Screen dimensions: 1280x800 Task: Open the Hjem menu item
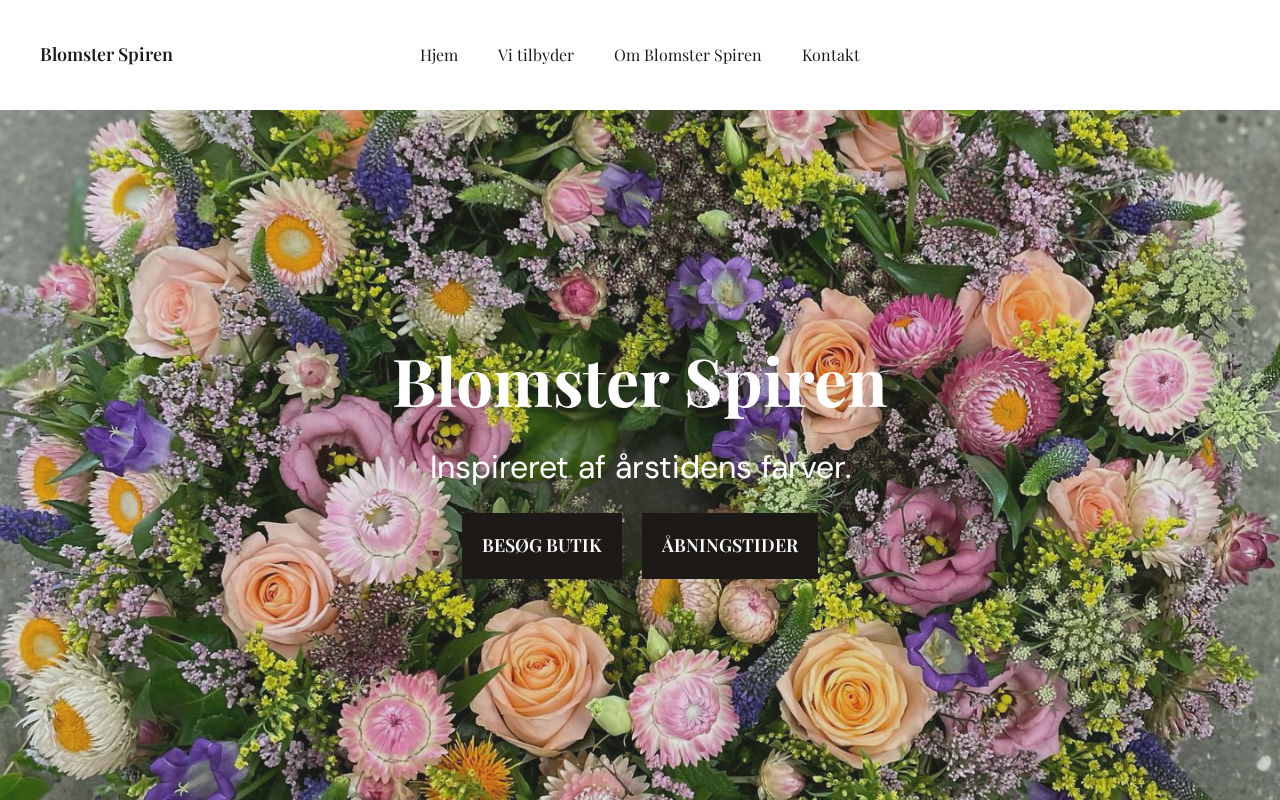pyautogui.click(x=439, y=55)
